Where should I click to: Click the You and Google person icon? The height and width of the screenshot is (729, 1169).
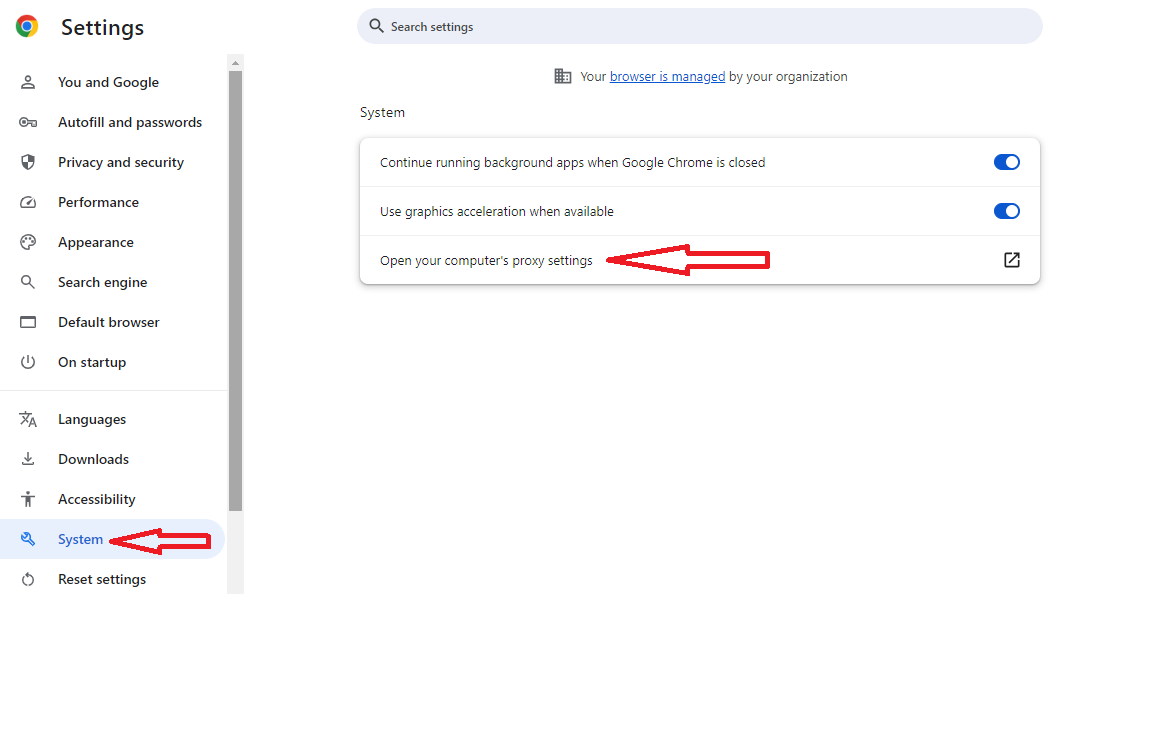coord(28,82)
